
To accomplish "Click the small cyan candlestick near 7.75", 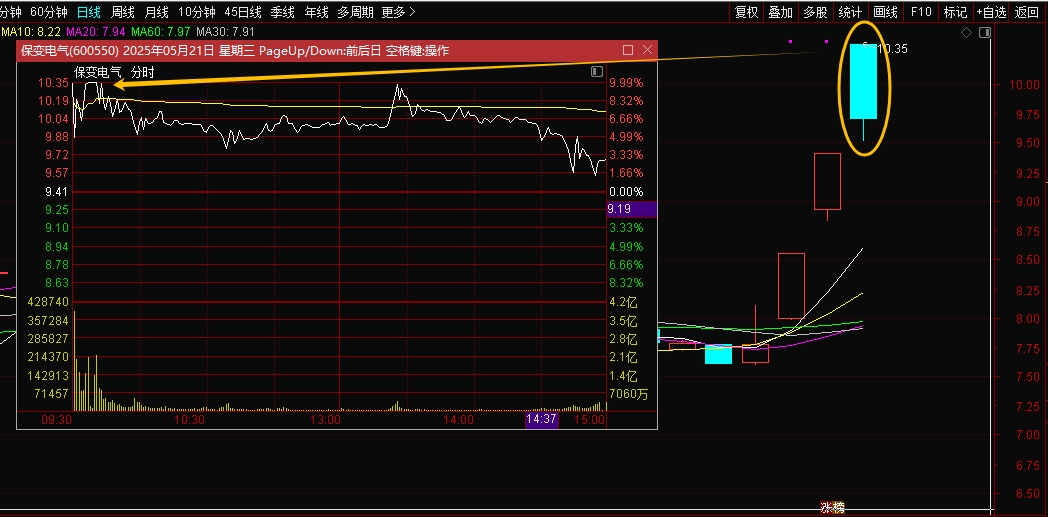I will point(718,354).
